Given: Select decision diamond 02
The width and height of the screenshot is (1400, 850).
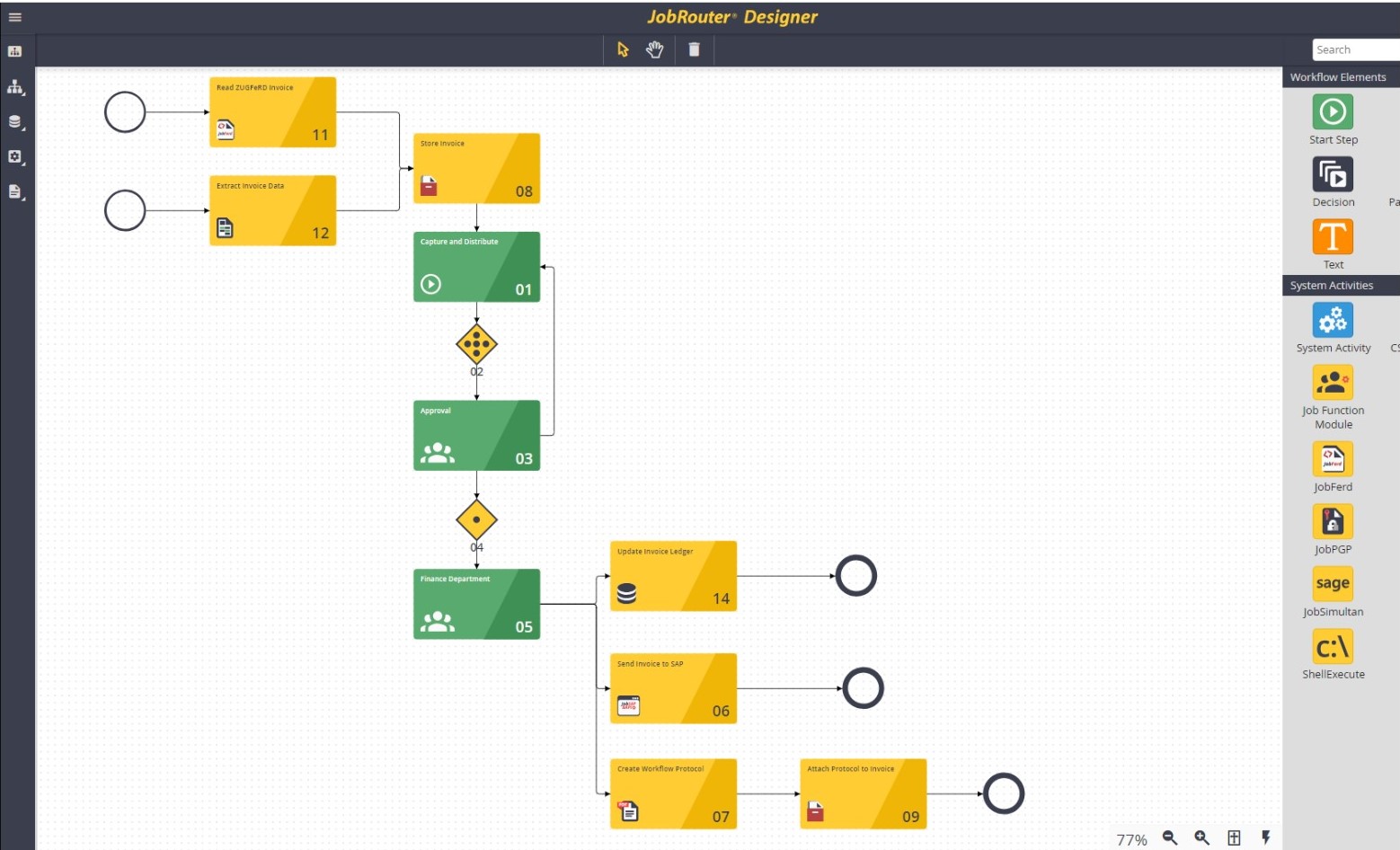Looking at the screenshot, I should point(476,344).
